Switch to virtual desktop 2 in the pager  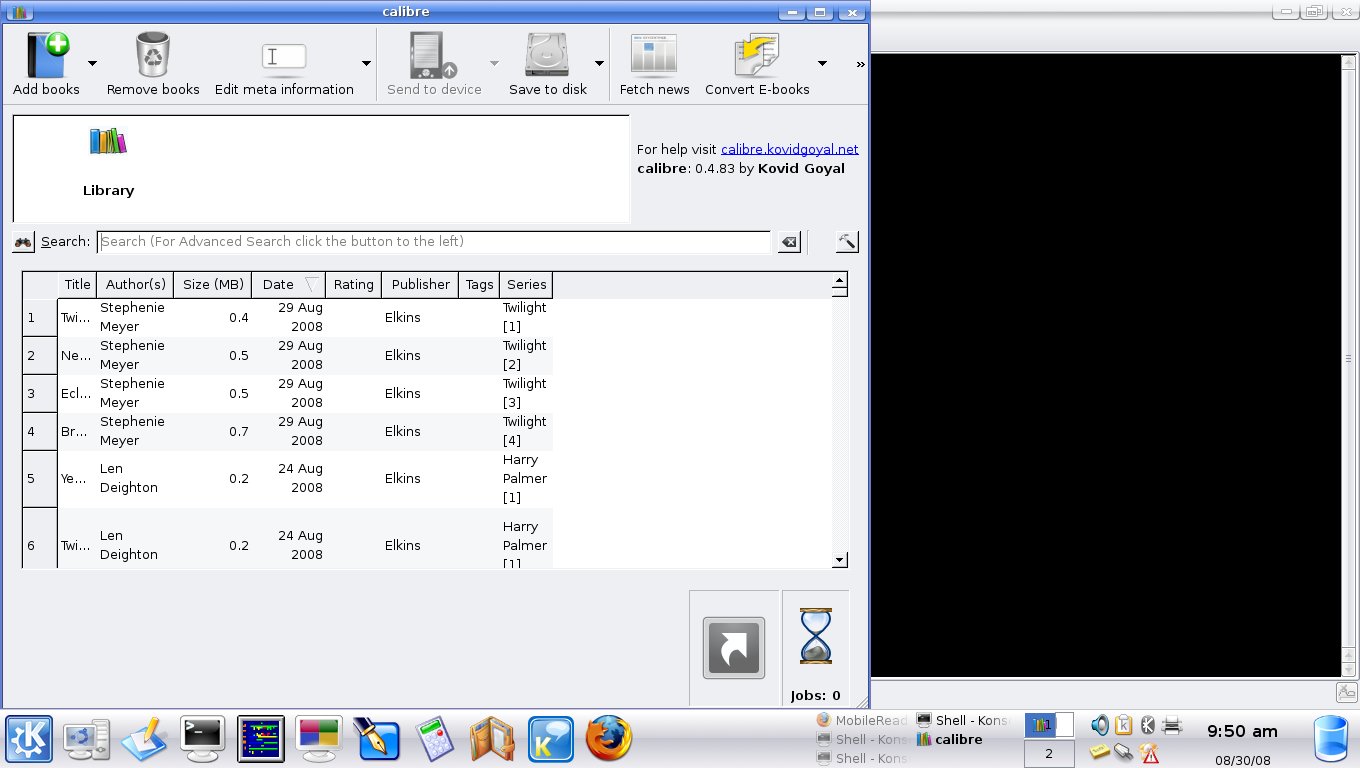point(1049,754)
